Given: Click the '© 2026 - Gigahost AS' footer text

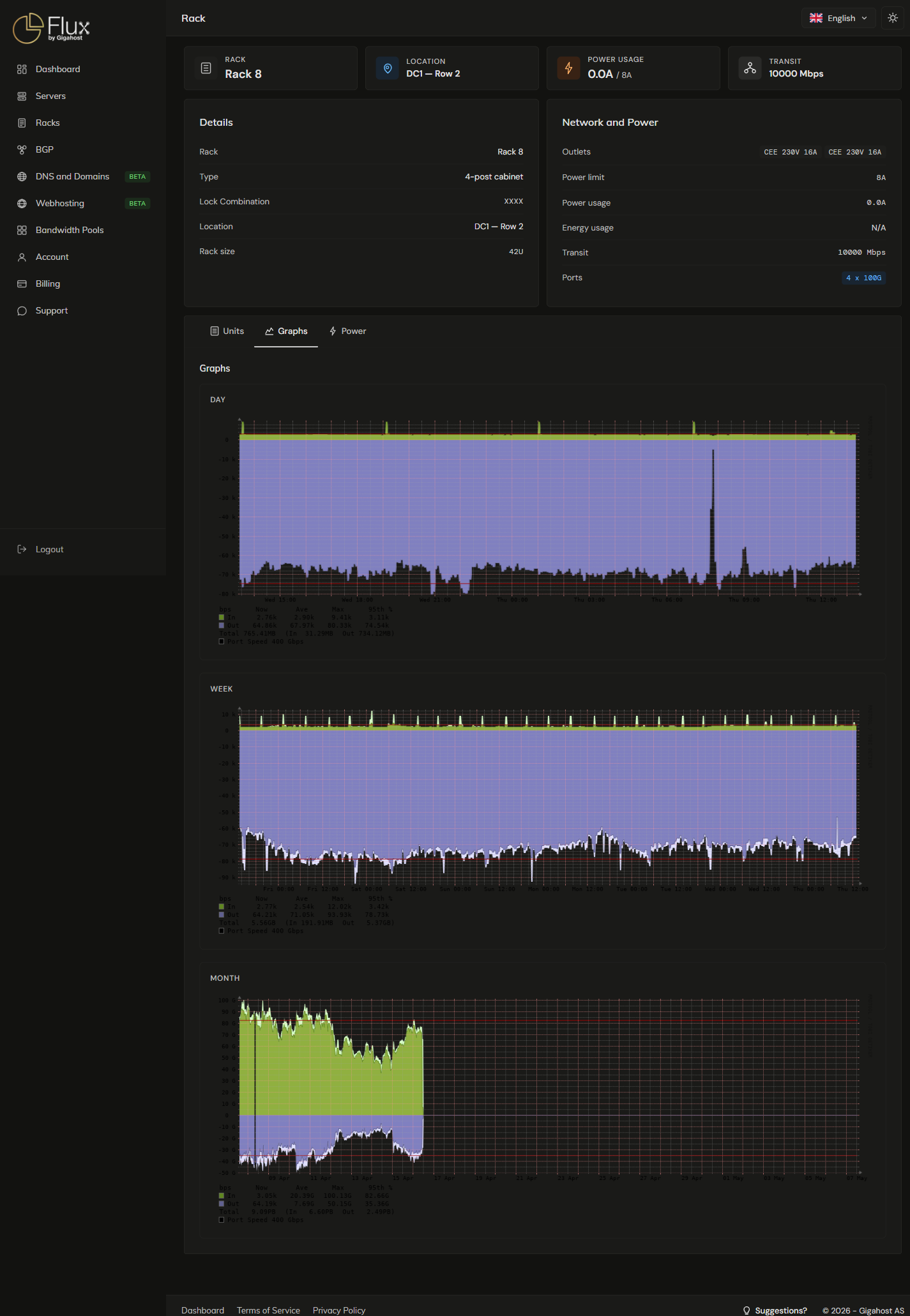Looking at the screenshot, I should 863,1310.
